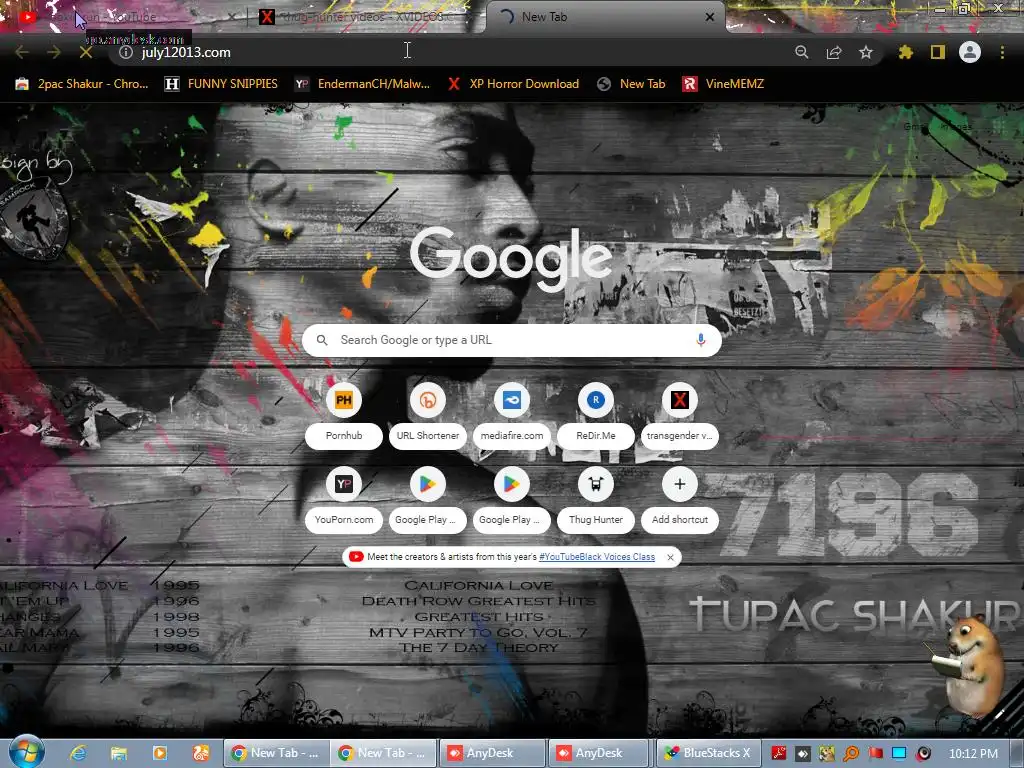This screenshot has height=768, width=1024.
Task: Open the Extensions puzzle-piece menu
Action: point(905,52)
